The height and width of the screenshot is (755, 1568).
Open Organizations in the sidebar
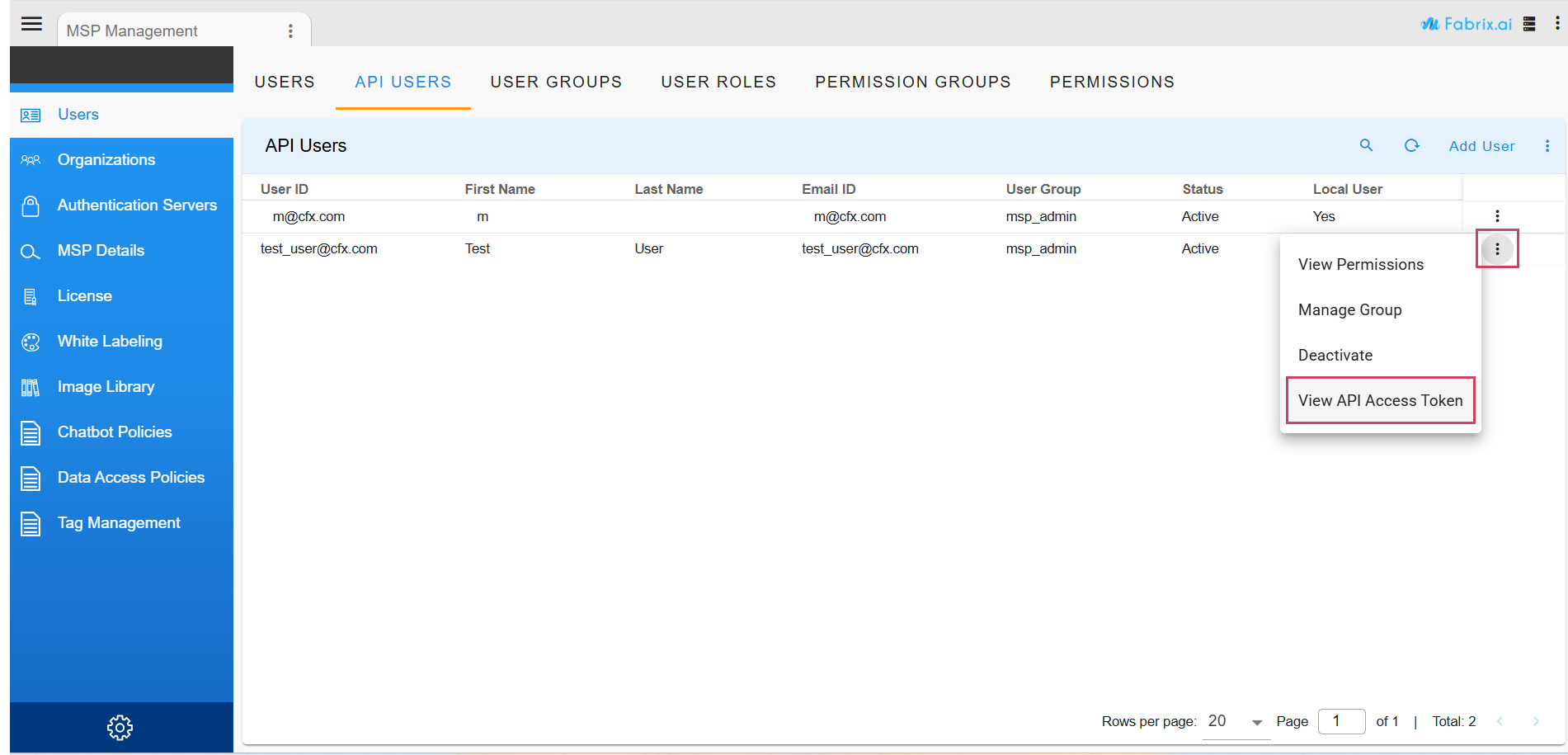click(106, 159)
